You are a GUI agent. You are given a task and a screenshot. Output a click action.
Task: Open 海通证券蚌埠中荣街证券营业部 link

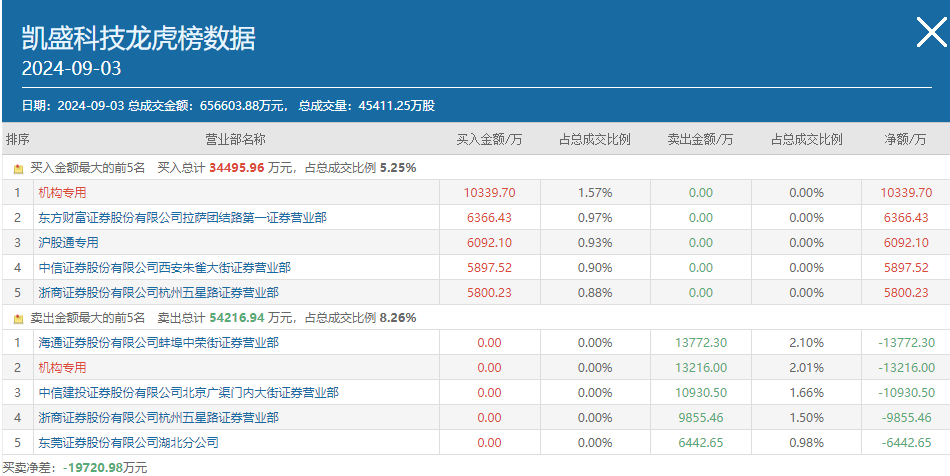click(x=159, y=342)
